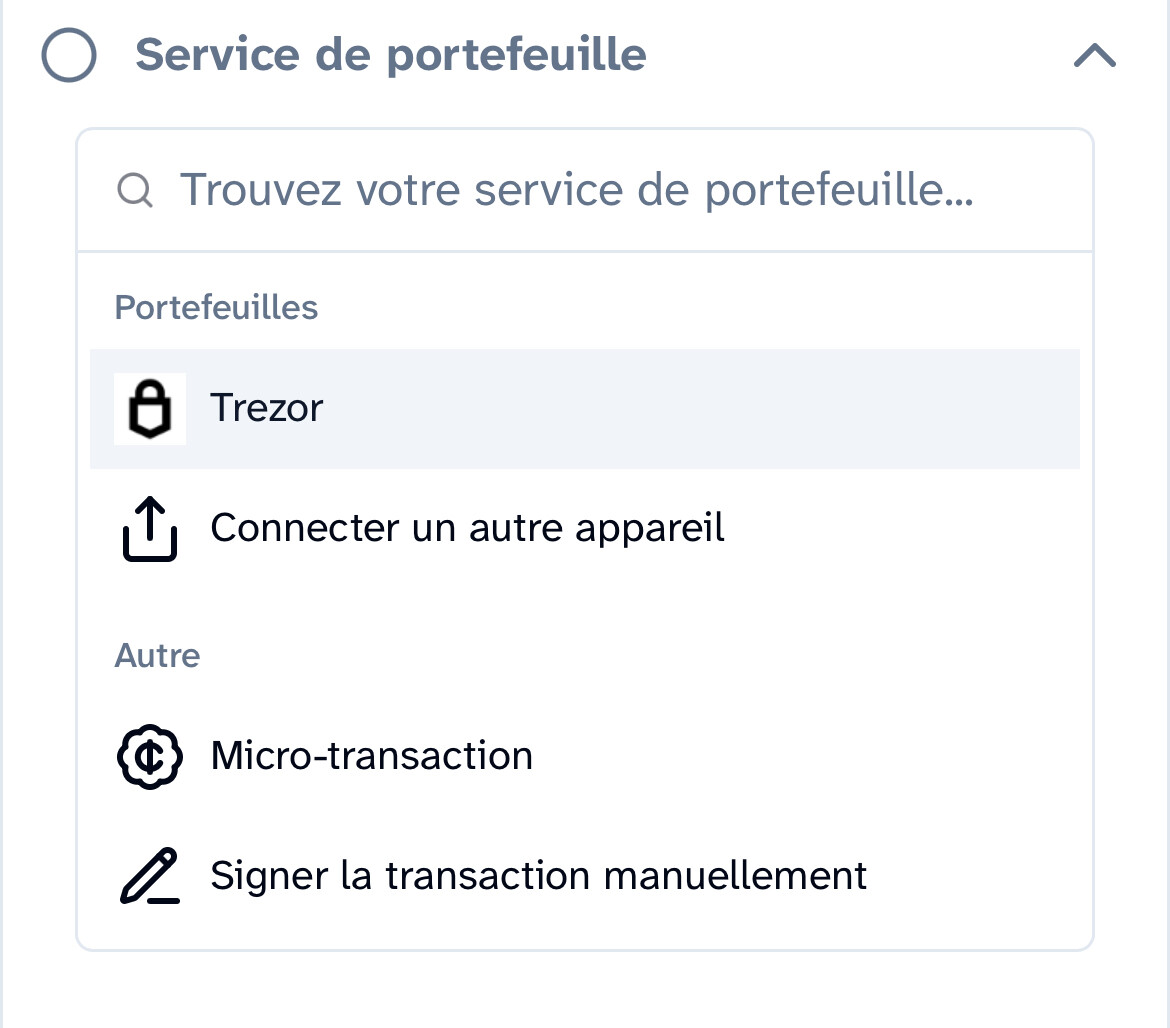1170x1028 pixels.
Task: Click the Service de portefeuille heading
Action: click(x=390, y=55)
